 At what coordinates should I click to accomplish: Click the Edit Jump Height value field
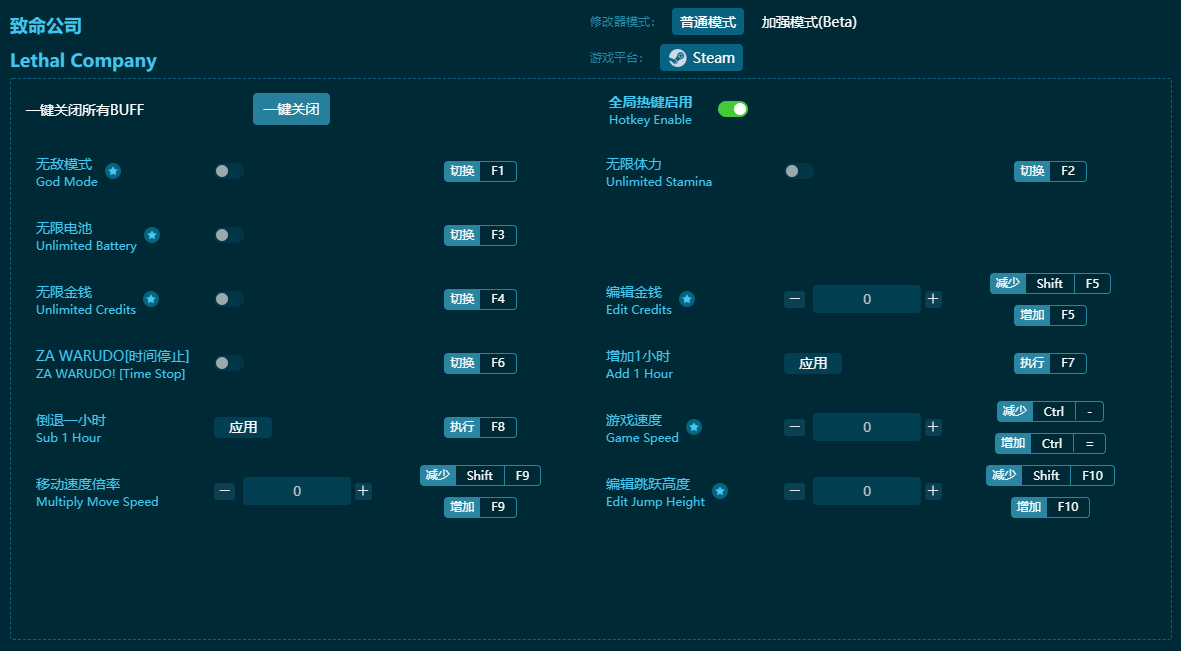866,491
